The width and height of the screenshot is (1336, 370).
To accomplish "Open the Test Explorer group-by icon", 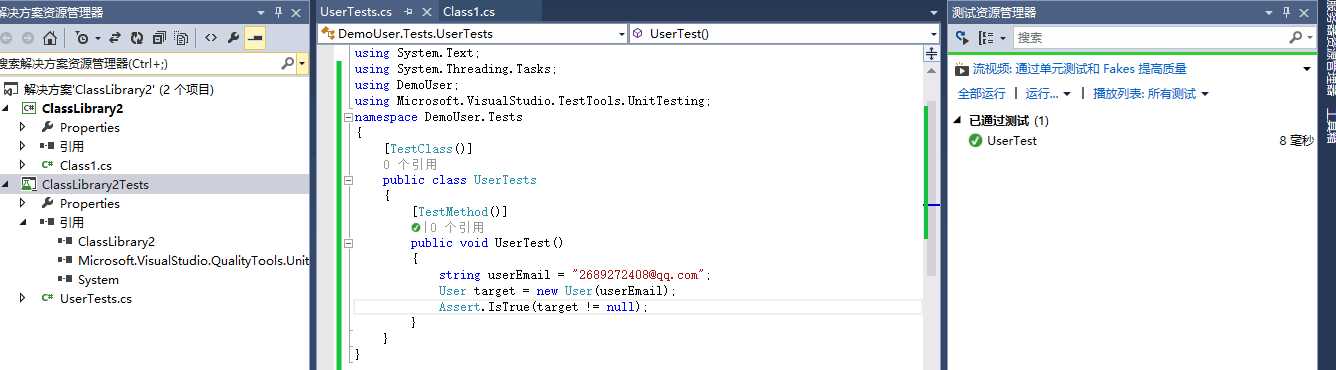I will pyautogui.click(x=987, y=38).
